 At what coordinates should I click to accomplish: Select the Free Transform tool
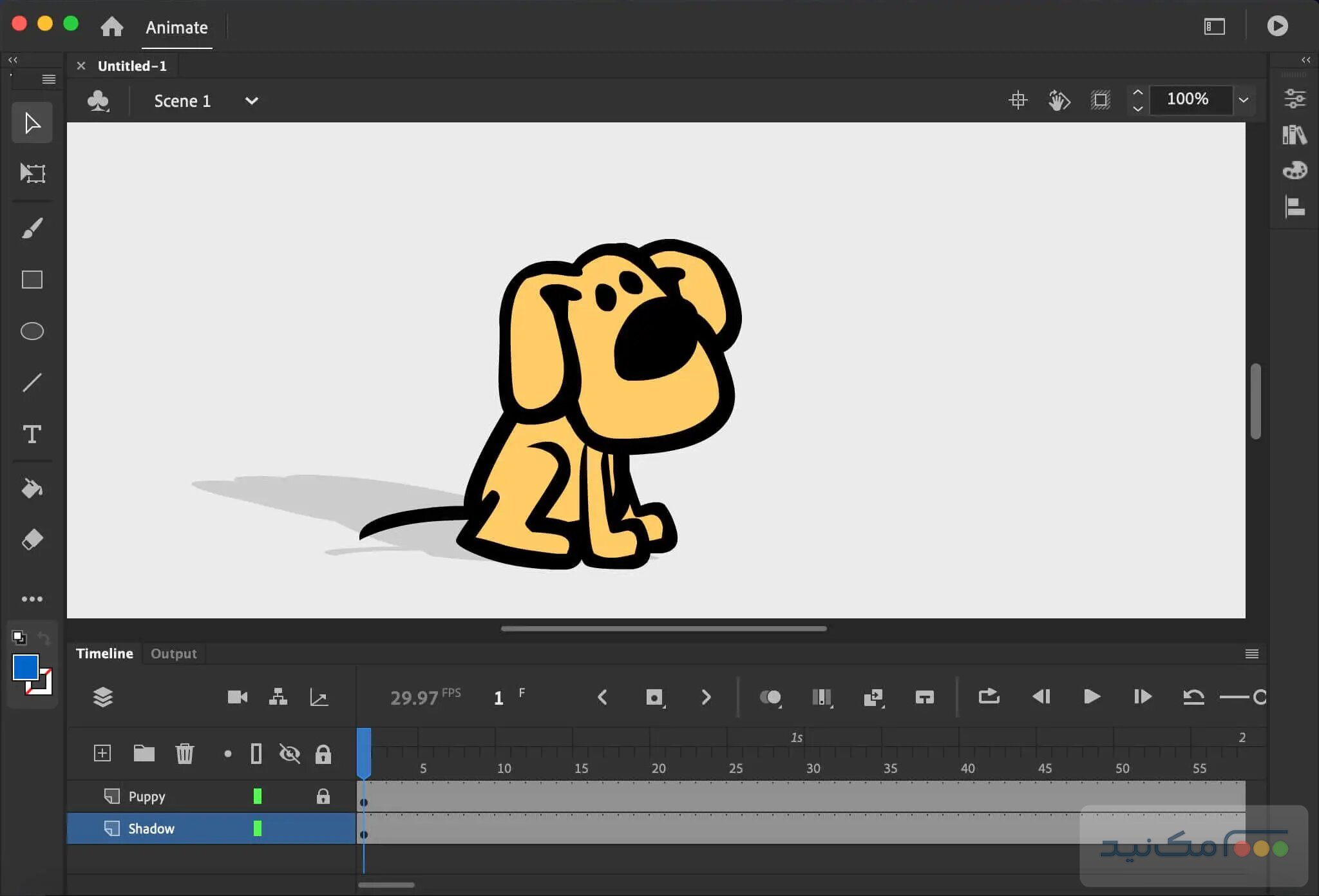(x=32, y=173)
